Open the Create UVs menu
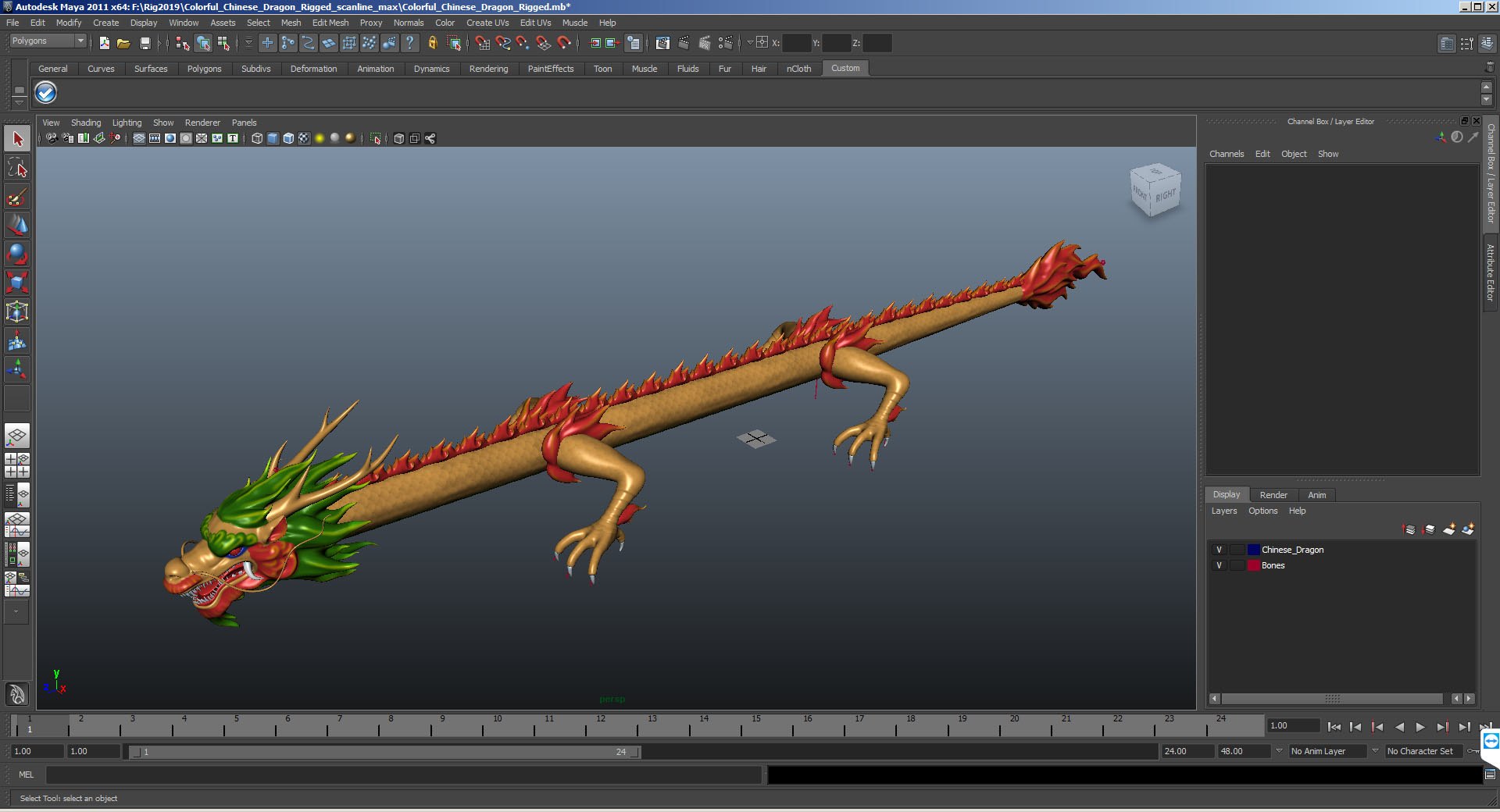This screenshot has width=1500, height=812. pos(487,23)
